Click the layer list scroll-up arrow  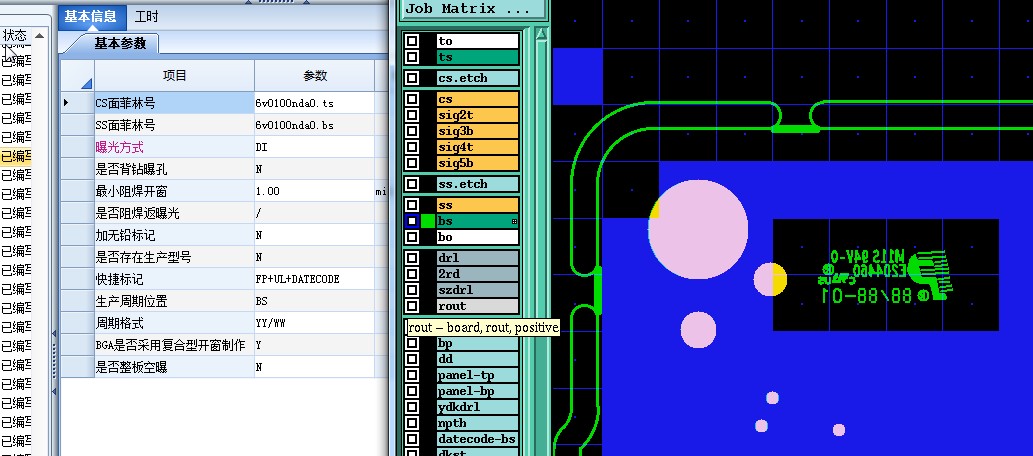pos(541,34)
